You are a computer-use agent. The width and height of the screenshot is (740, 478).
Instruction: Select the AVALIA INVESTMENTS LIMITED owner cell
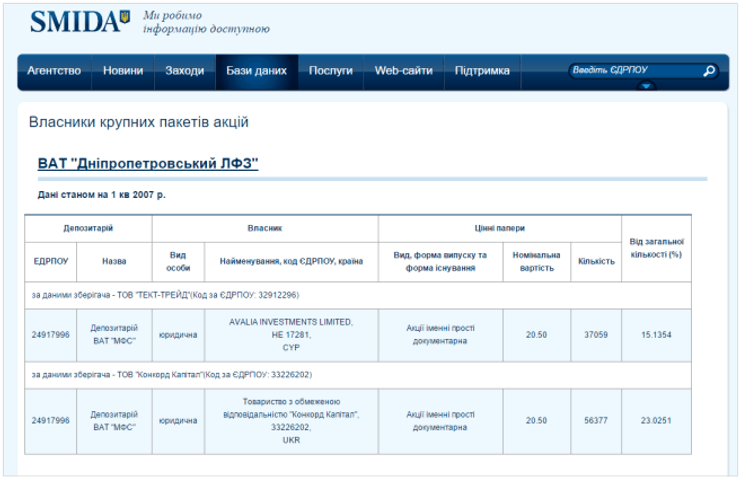coord(291,334)
